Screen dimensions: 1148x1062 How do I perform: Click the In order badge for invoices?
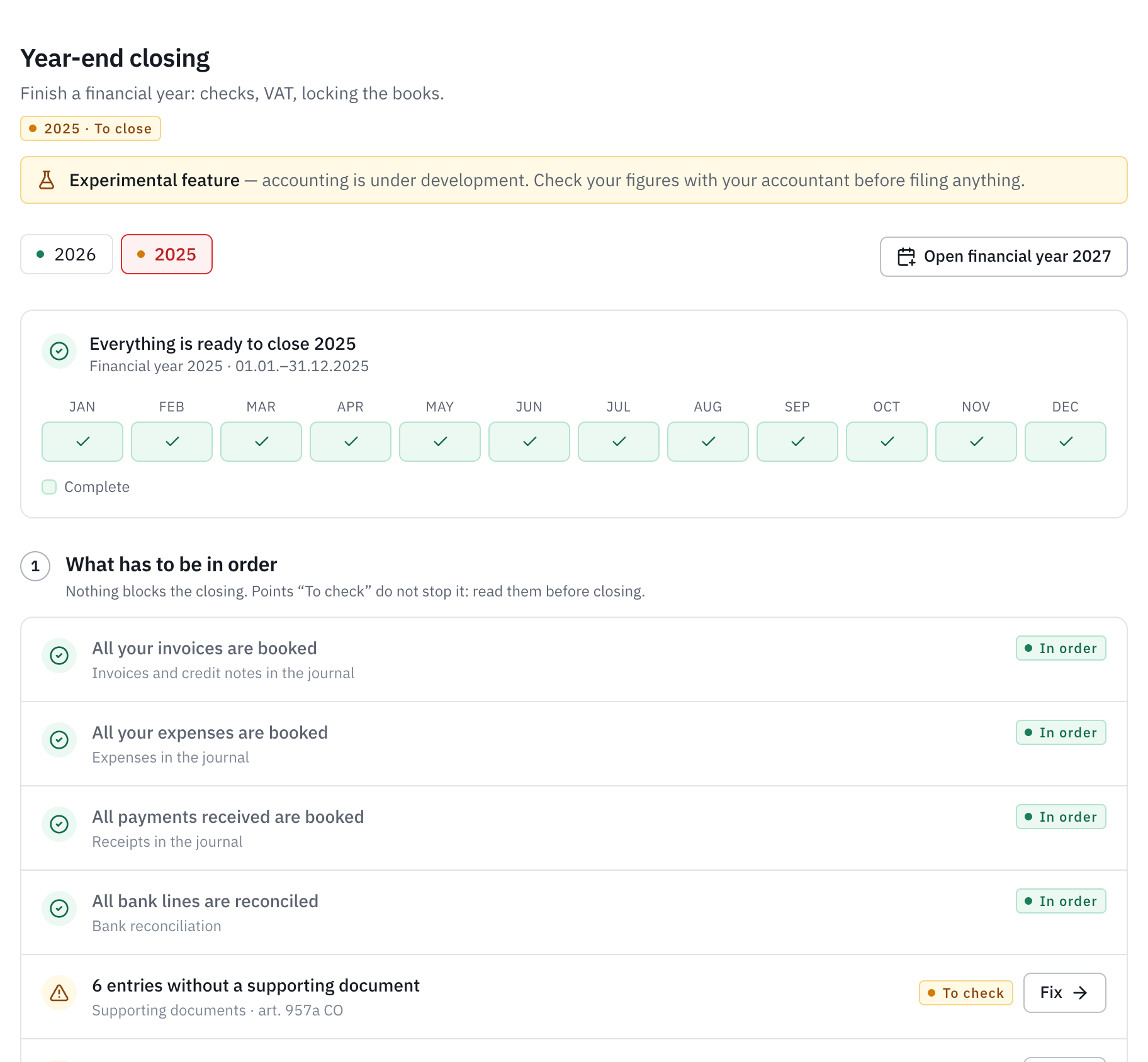pos(1061,648)
